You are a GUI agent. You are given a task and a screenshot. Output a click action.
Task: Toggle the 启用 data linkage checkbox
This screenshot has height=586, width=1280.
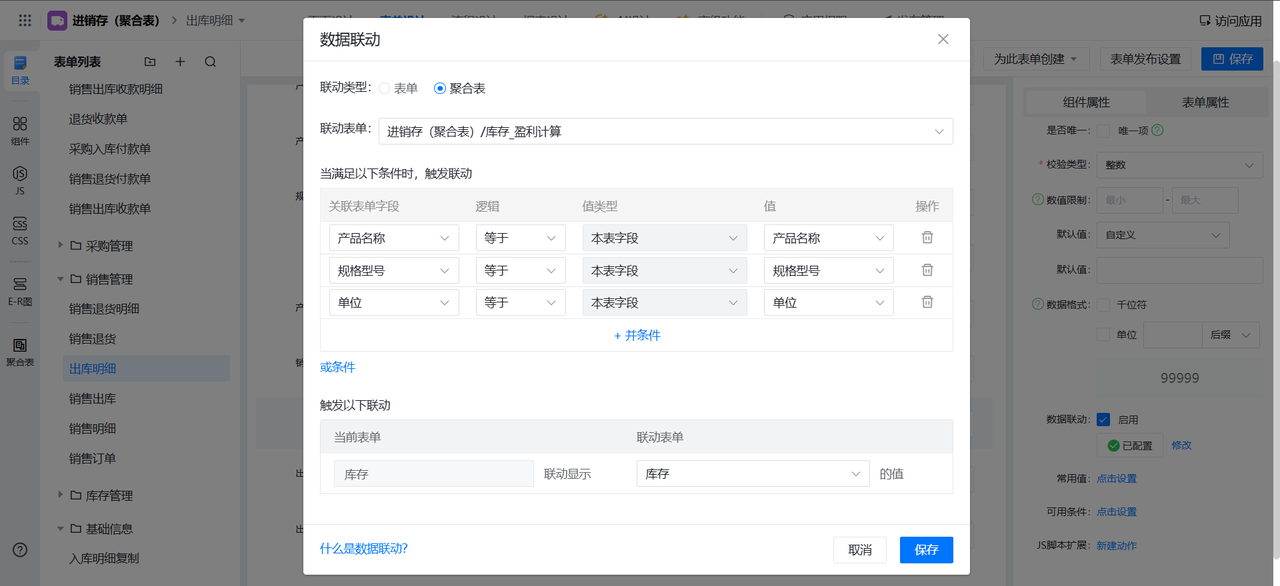tap(1104, 420)
